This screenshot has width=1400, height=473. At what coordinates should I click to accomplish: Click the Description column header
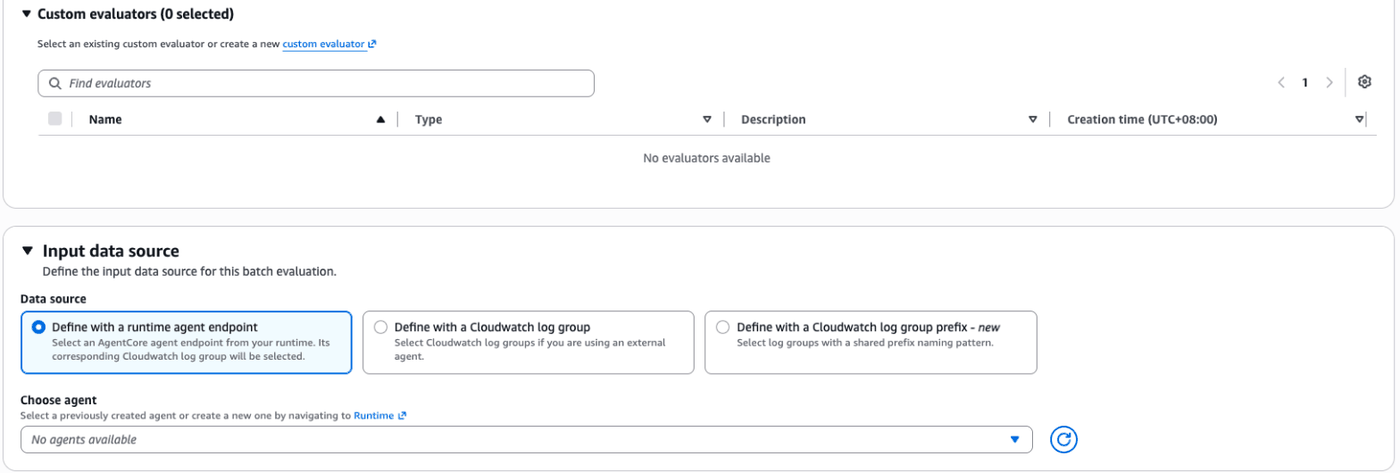[x=773, y=119]
